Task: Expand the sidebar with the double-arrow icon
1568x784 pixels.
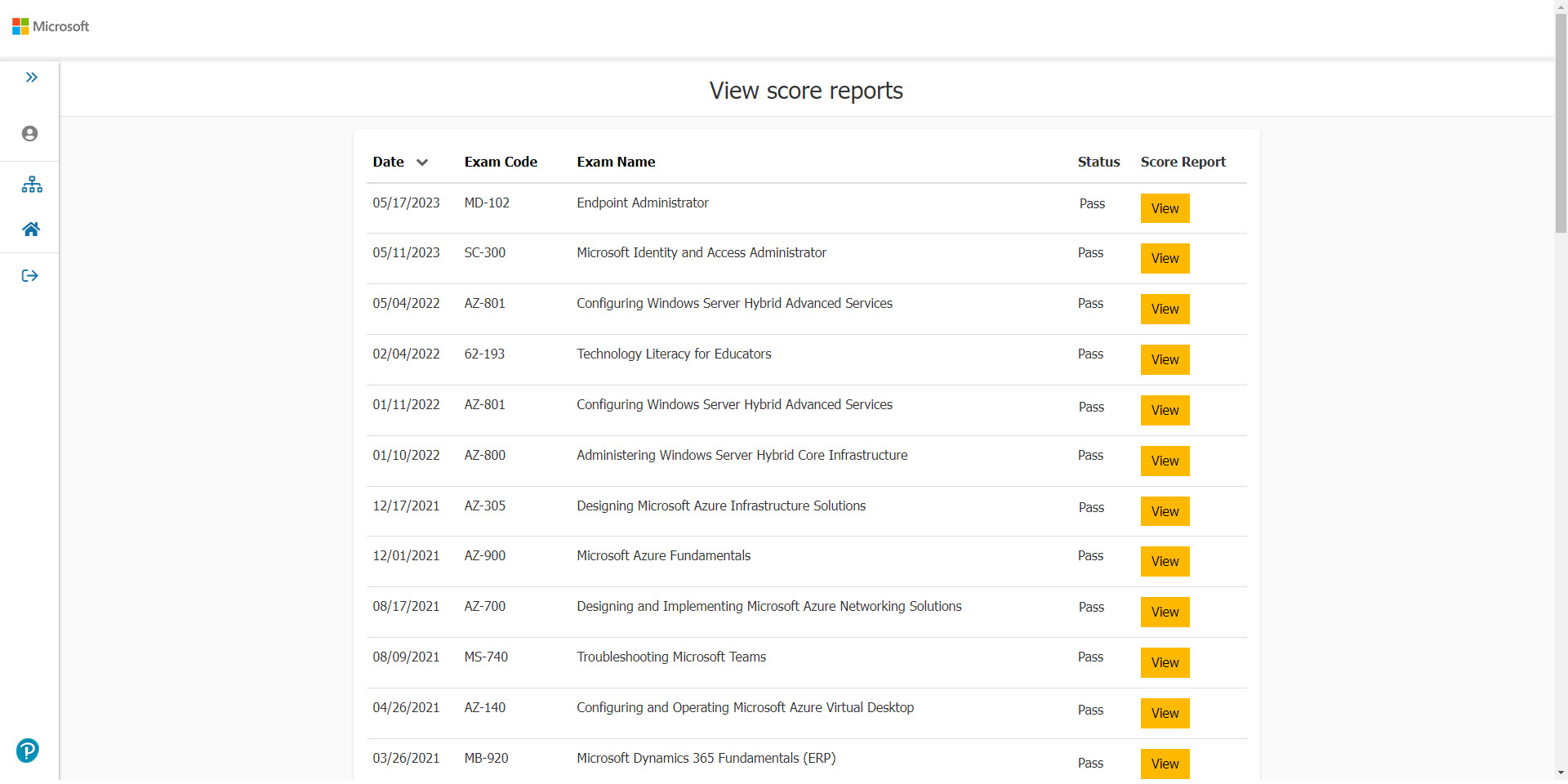Action: point(31,77)
